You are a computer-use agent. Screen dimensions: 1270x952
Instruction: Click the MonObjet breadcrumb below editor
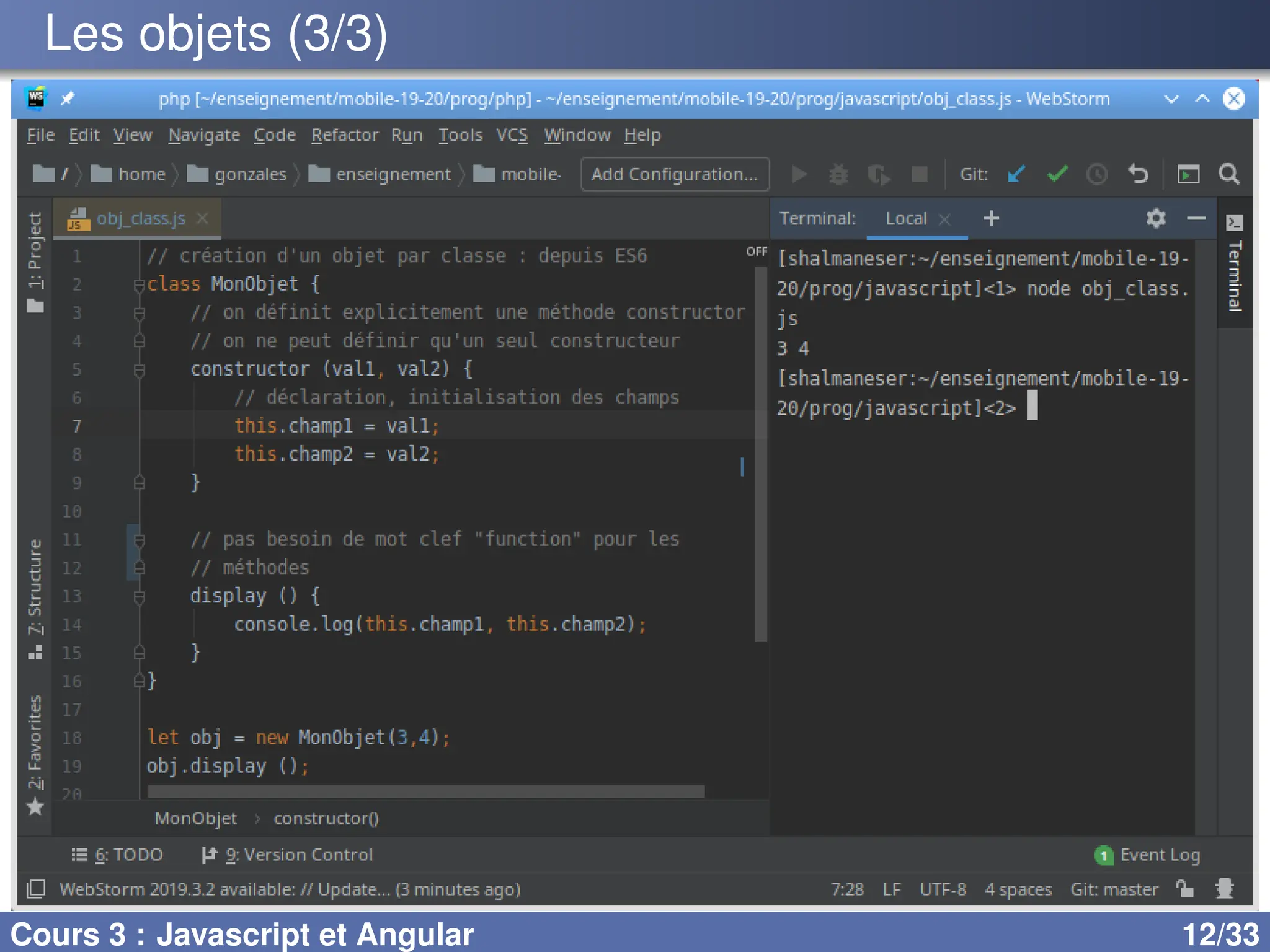click(x=195, y=819)
